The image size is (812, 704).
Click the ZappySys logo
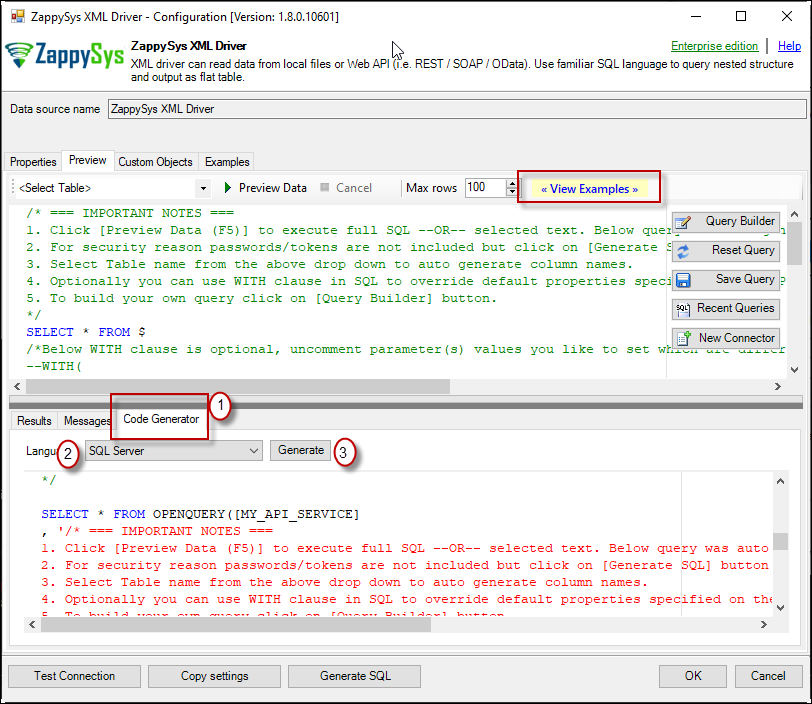65,55
